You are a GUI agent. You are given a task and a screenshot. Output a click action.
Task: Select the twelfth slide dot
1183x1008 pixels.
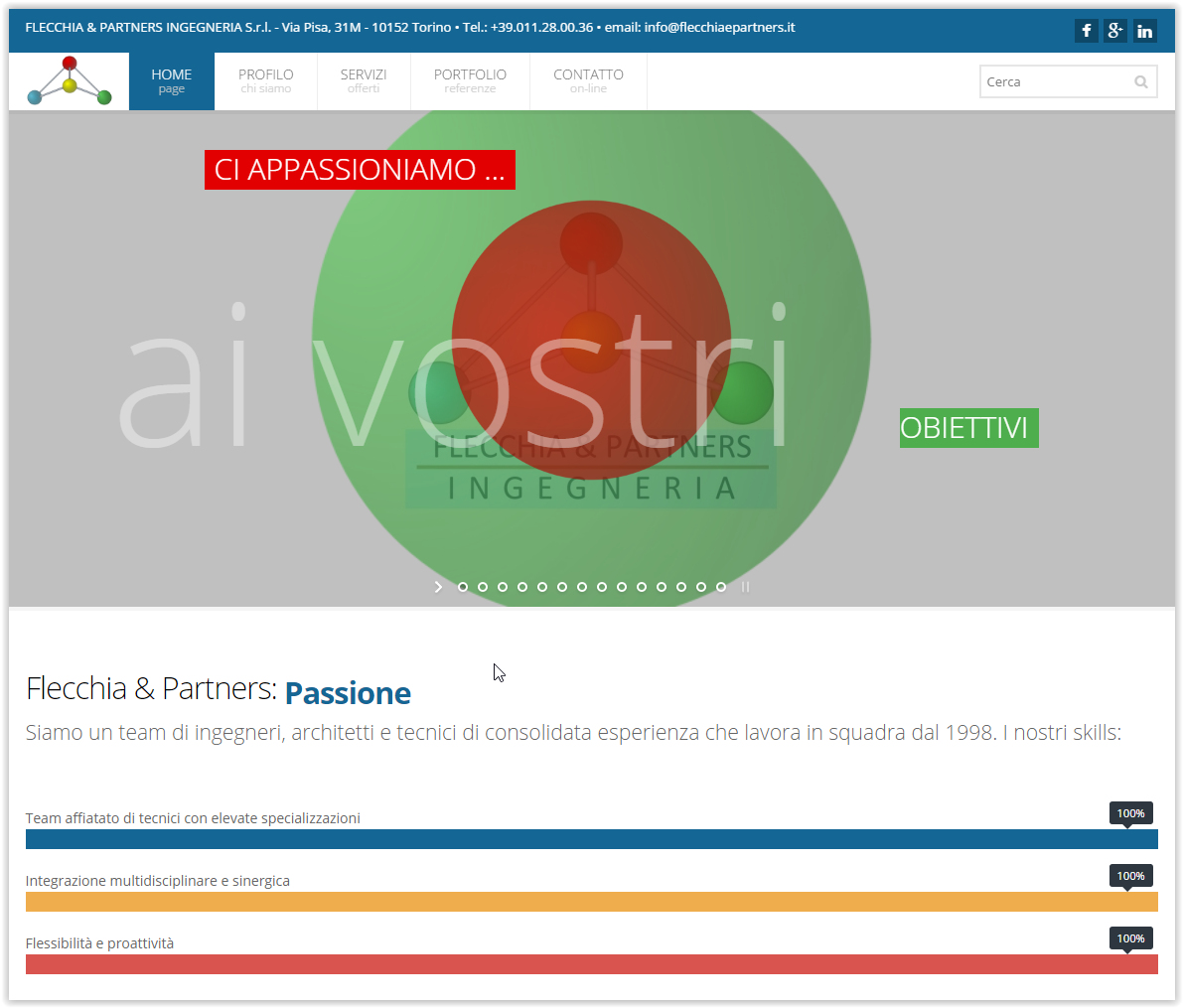pyautogui.click(x=681, y=587)
